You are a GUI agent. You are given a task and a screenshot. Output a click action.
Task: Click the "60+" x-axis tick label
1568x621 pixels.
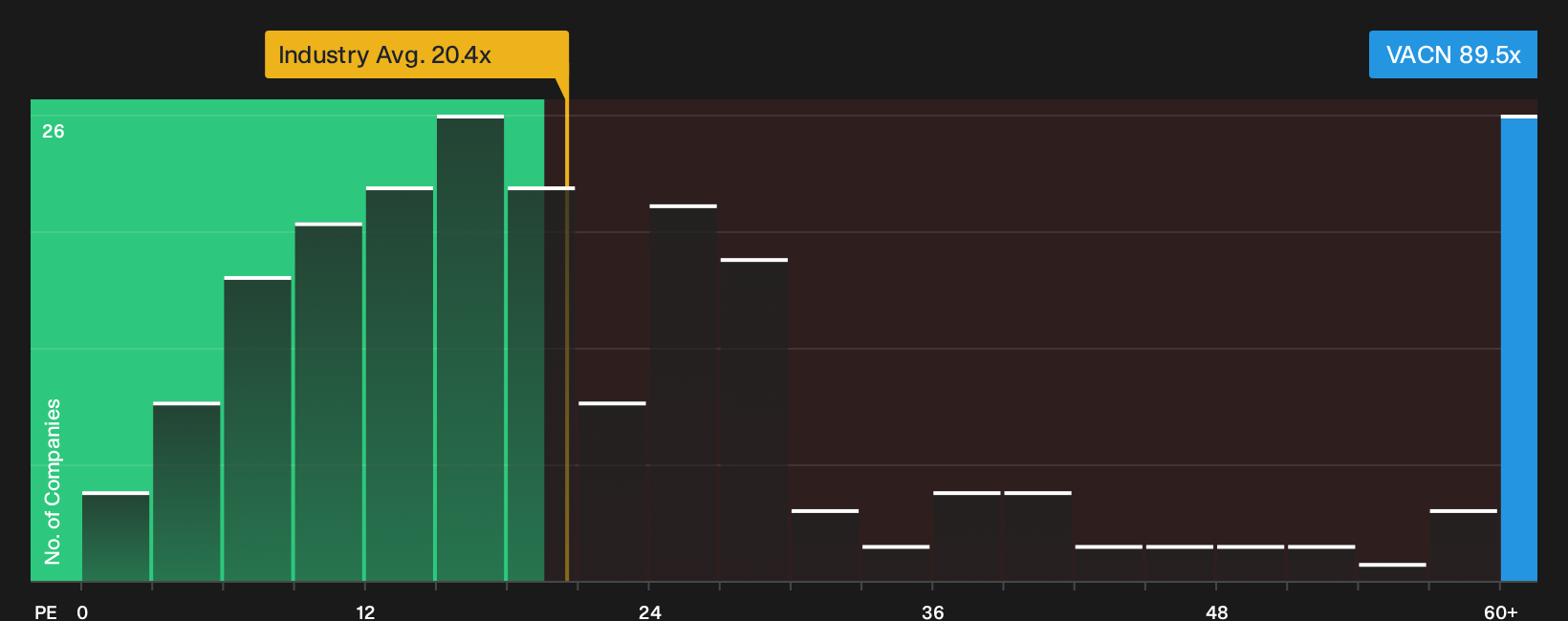[1501, 612]
